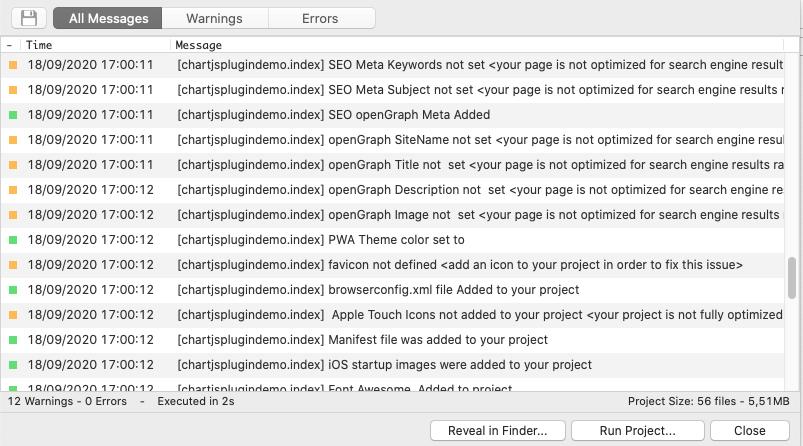Image resolution: width=803 pixels, height=446 pixels.
Task: Click green icon beside PWA Theme color message
Action: (x=13, y=240)
